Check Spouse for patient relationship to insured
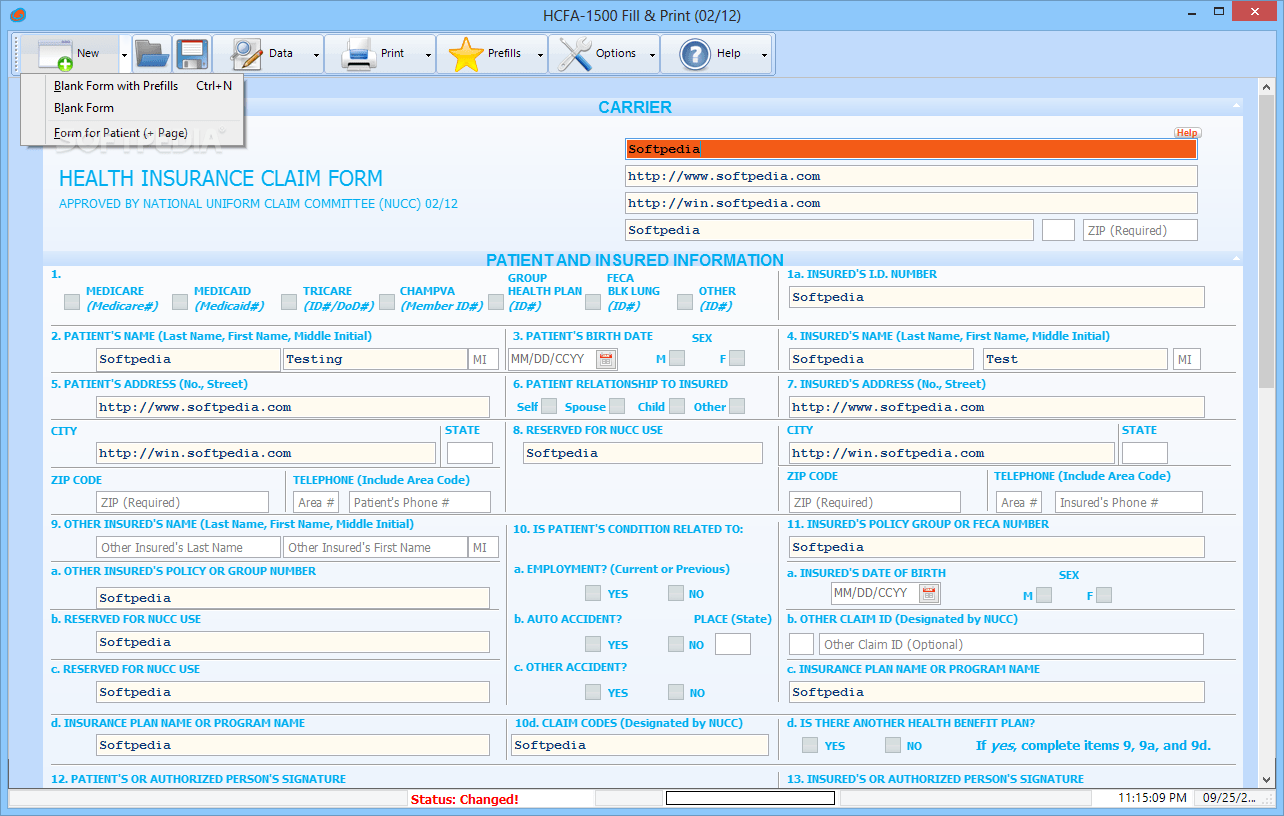The width and height of the screenshot is (1284, 816). (617, 406)
